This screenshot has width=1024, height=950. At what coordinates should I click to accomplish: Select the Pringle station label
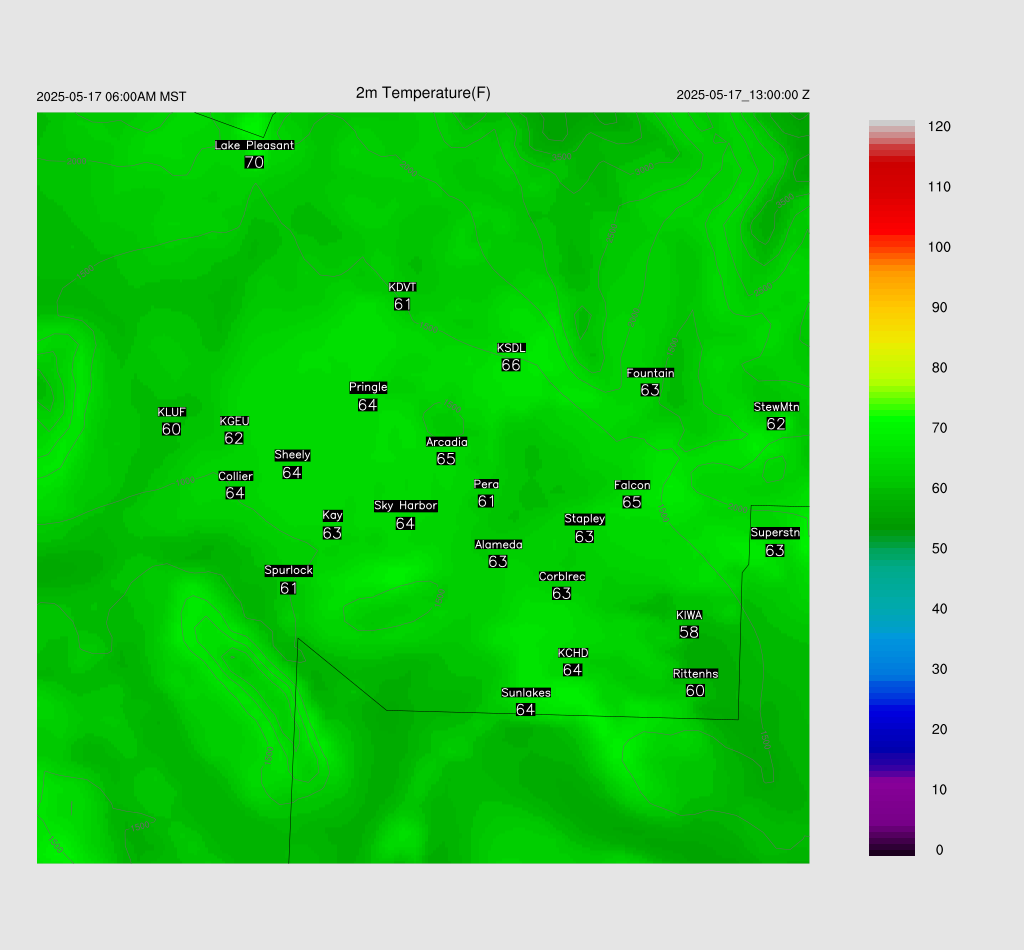tap(368, 387)
